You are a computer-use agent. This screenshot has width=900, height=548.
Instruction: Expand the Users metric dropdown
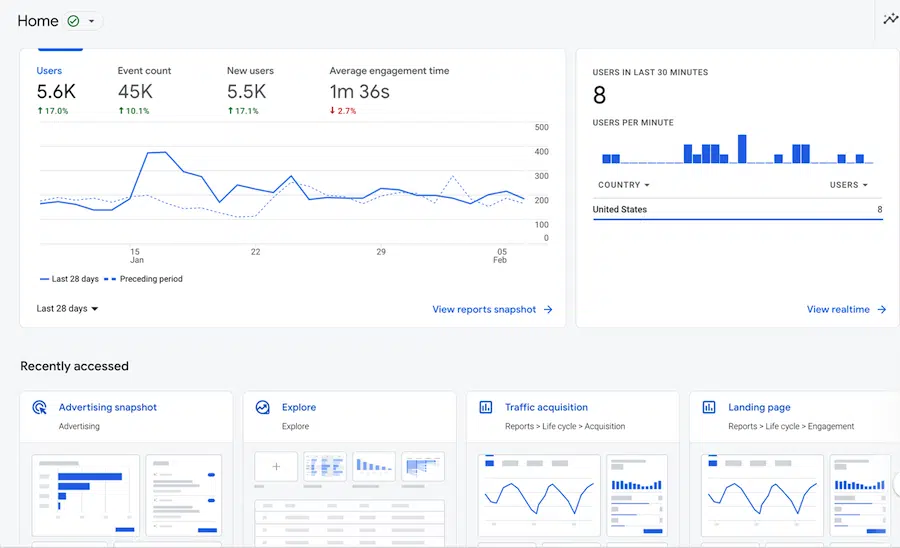[849, 185]
